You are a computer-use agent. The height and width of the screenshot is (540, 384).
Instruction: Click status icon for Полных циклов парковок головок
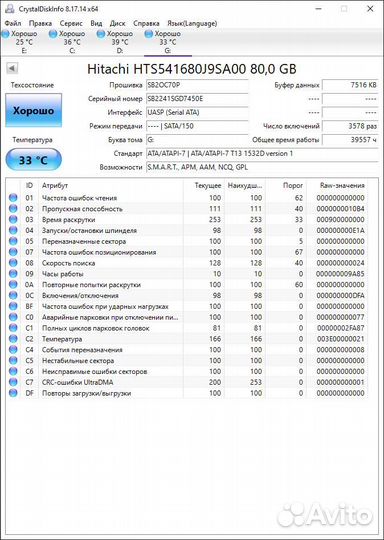click(13, 328)
